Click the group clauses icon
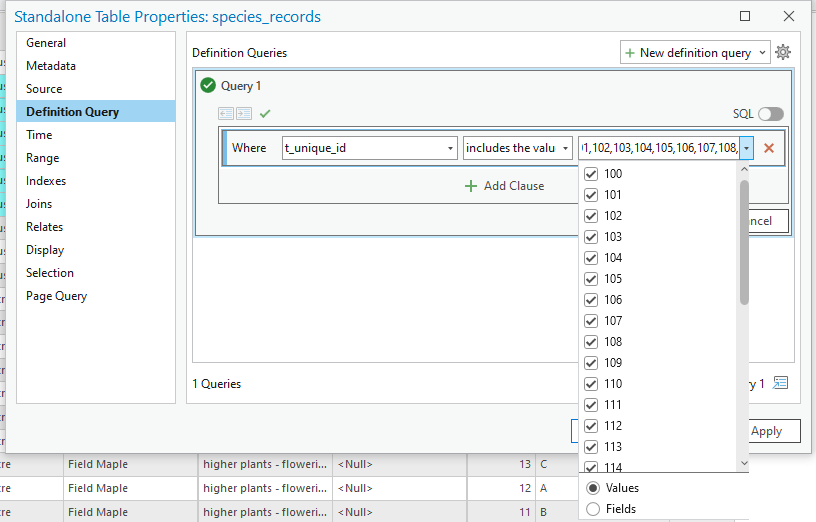Screen dimensions: 816x522 [226, 114]
